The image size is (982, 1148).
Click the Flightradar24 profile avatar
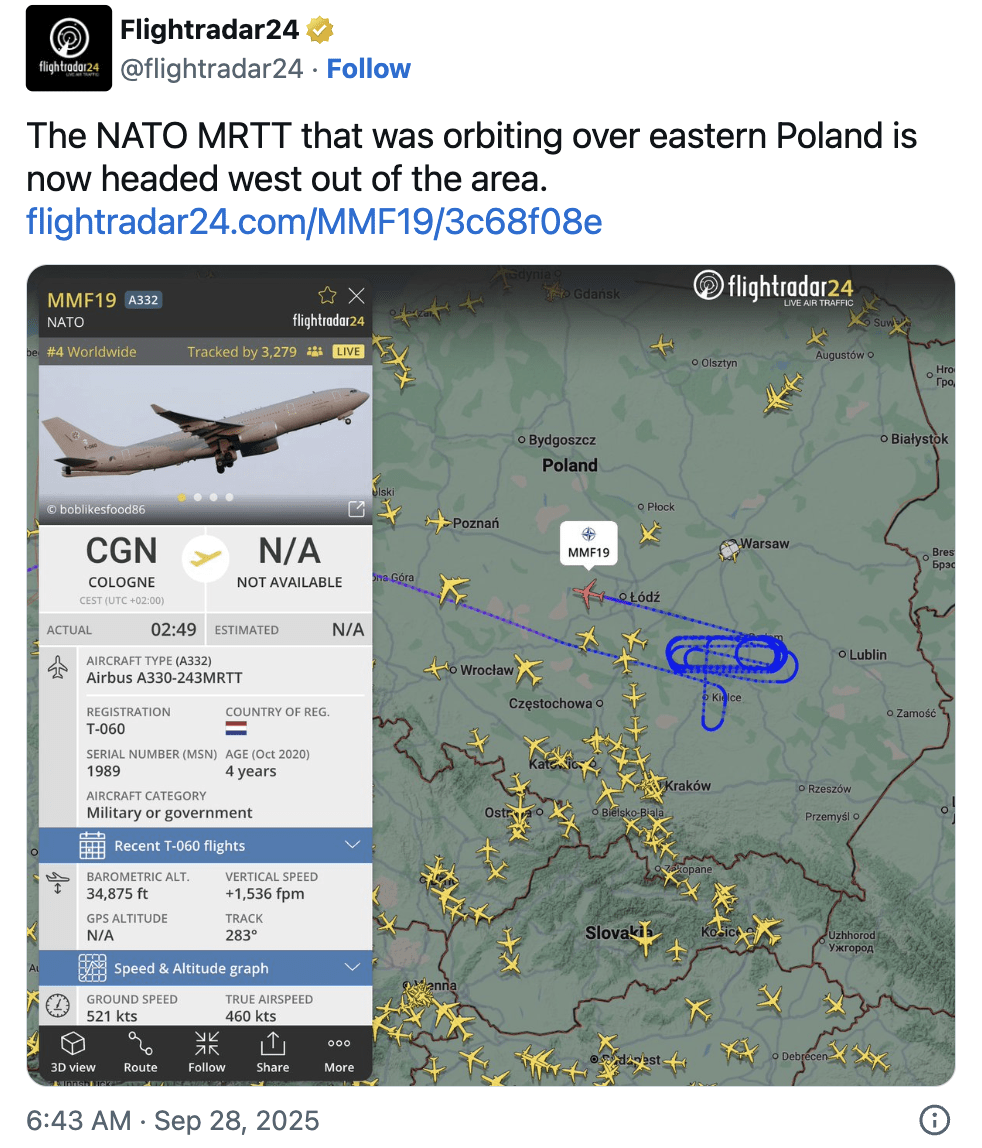pos(69,48)
